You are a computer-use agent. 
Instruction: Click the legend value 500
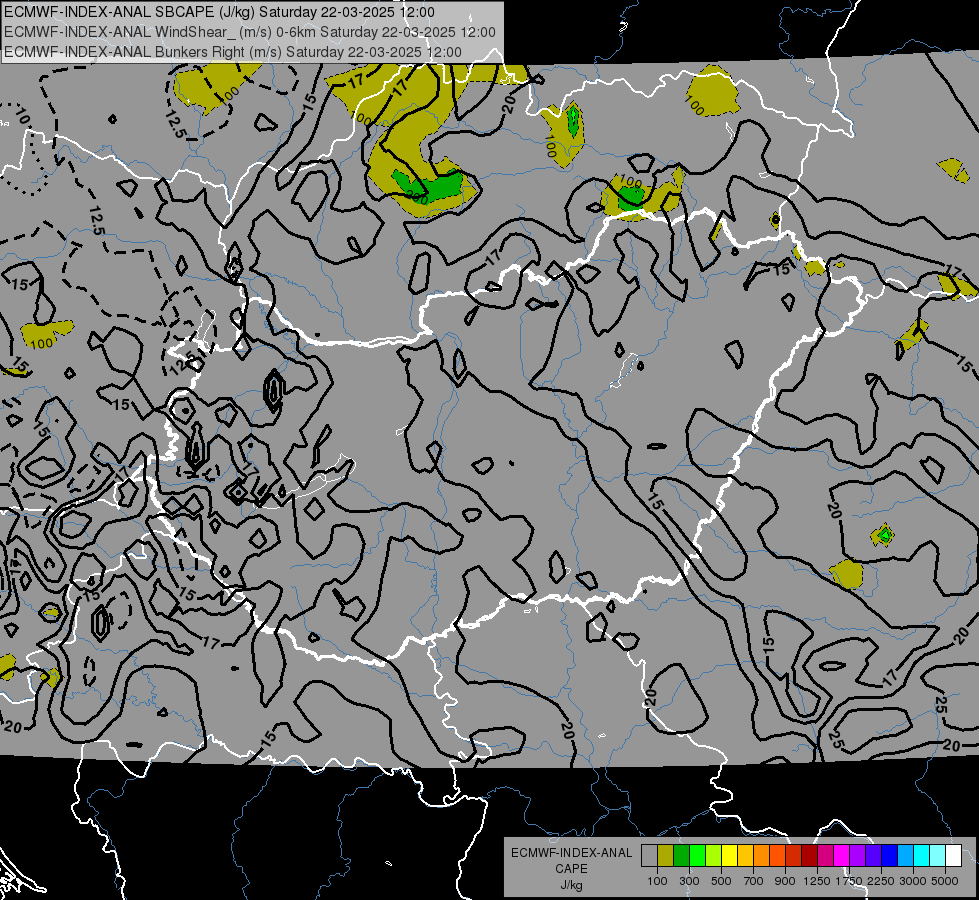pos(721,881)
